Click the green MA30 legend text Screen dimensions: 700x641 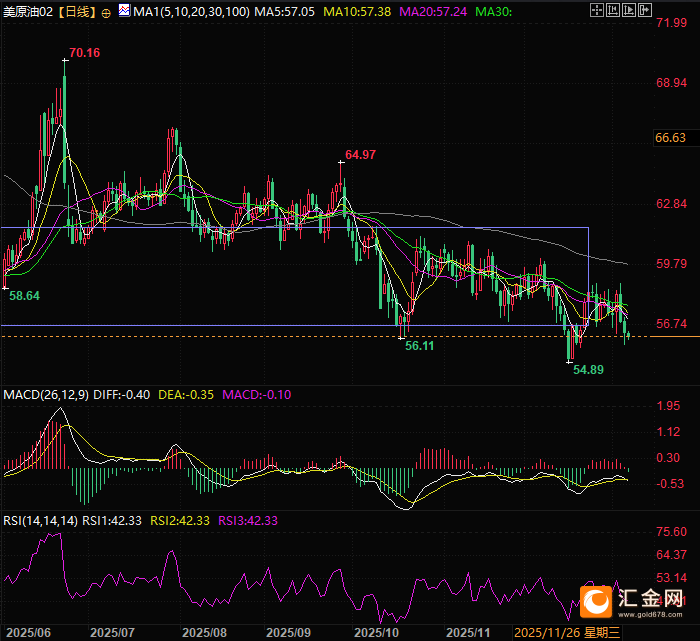491,12
